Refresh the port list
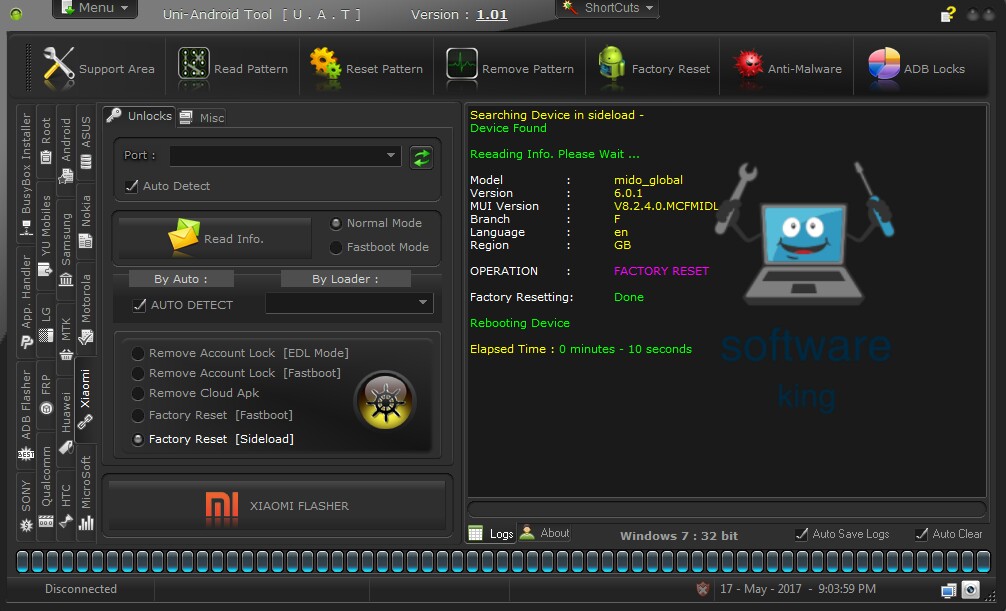This screenshot has height=611, width=1006. [x=422, y=157]
